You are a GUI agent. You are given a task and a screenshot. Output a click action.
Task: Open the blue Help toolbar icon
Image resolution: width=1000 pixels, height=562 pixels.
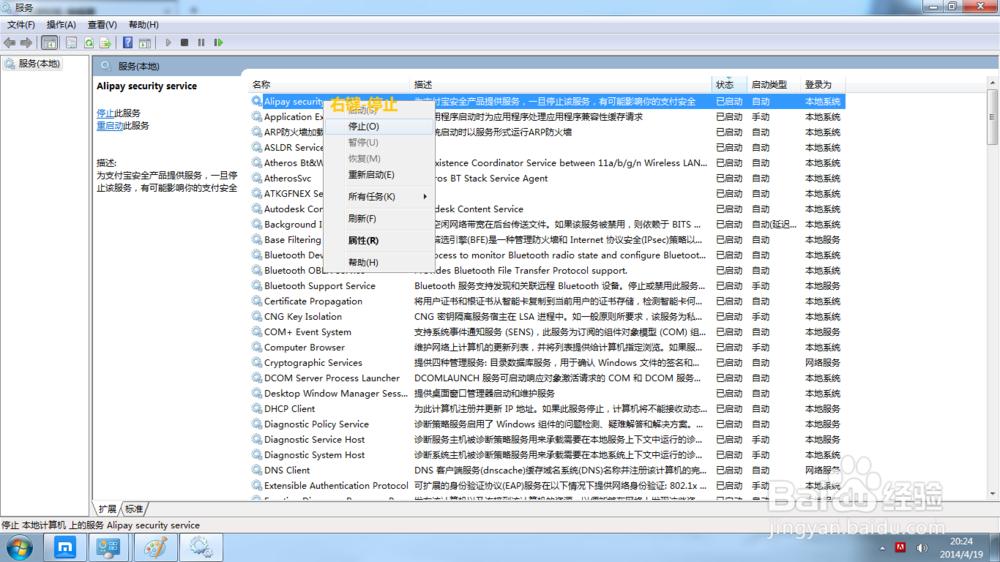point(128,43)
